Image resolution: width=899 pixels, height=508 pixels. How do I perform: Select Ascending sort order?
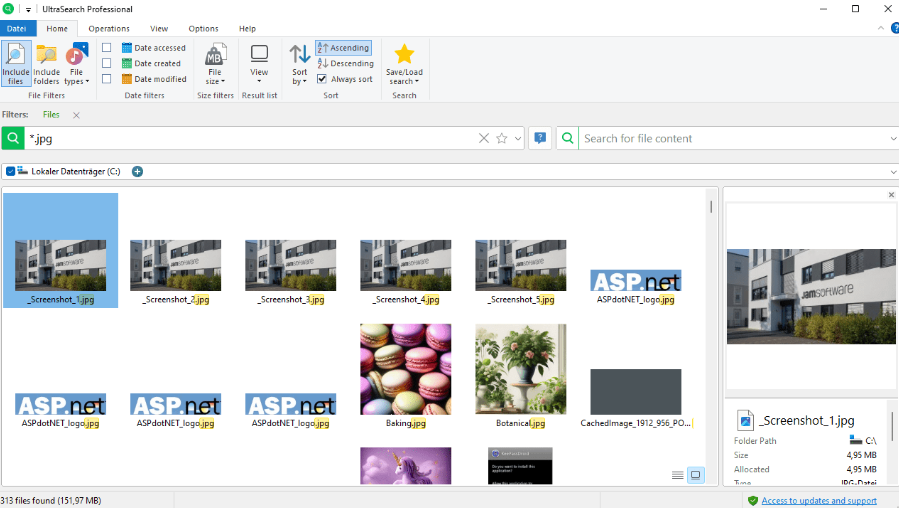point(343,48)
